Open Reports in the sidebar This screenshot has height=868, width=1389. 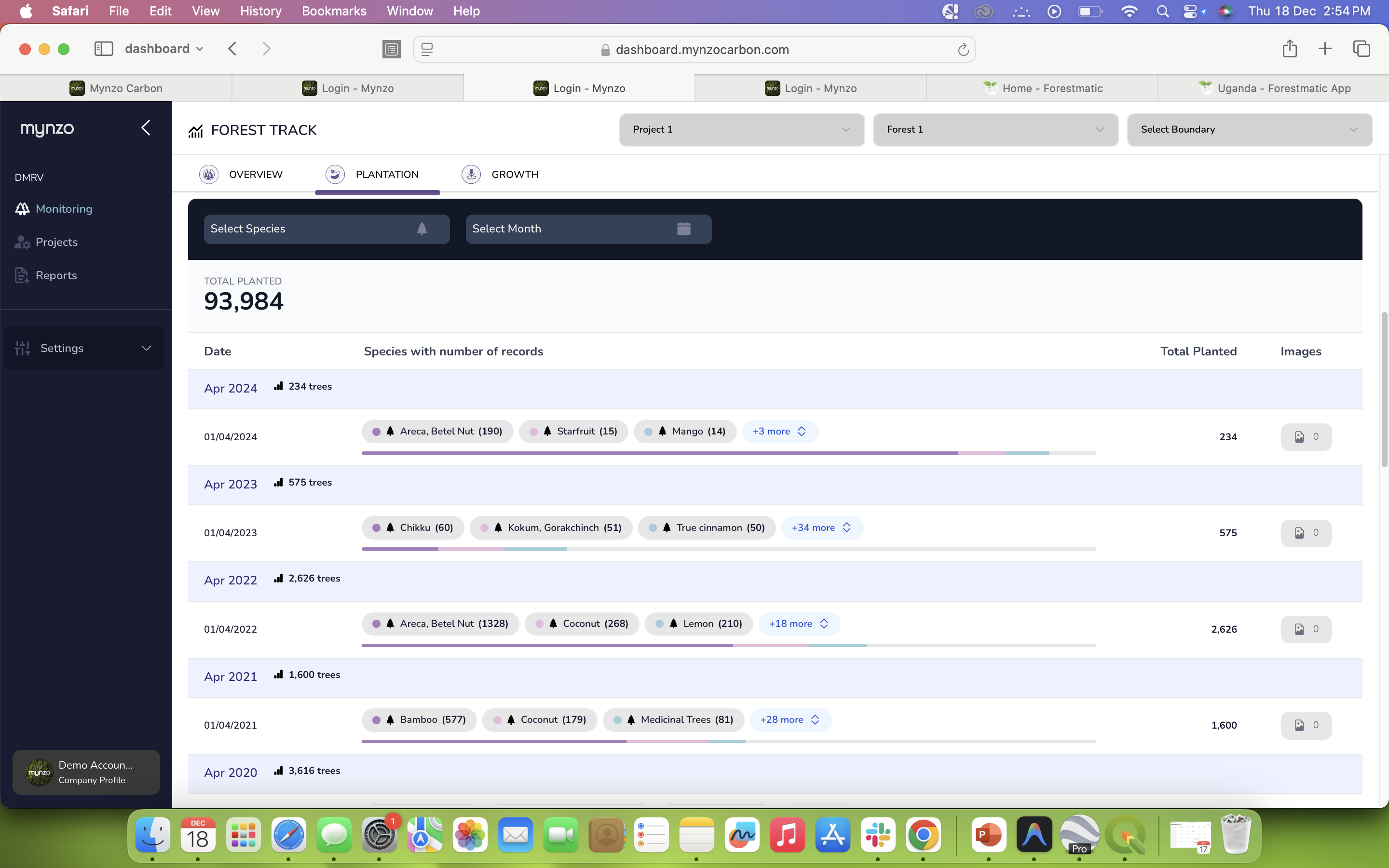55,275
